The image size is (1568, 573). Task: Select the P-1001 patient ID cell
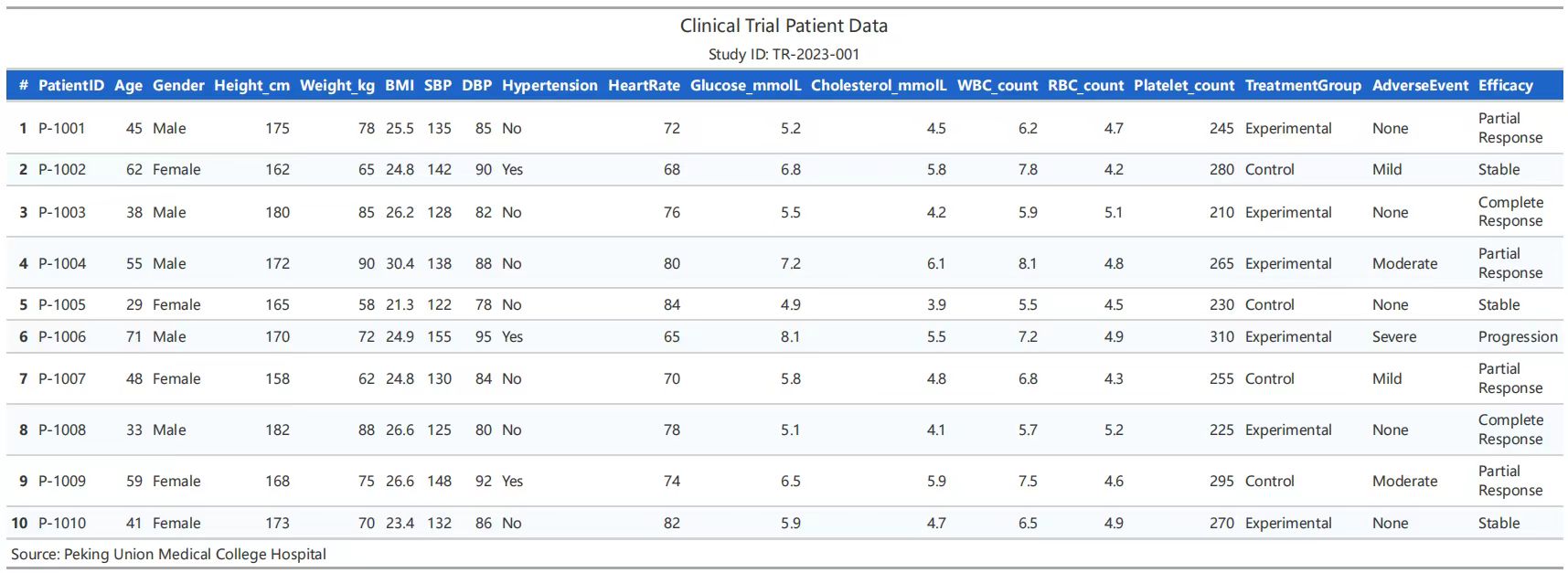[x=62, y=128]
